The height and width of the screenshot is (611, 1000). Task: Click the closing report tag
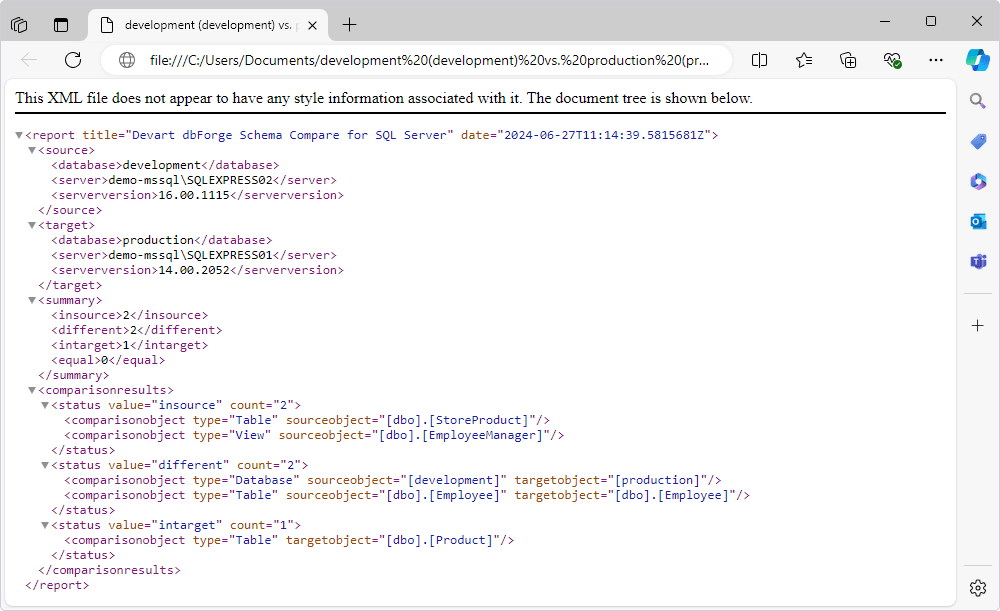57,585
